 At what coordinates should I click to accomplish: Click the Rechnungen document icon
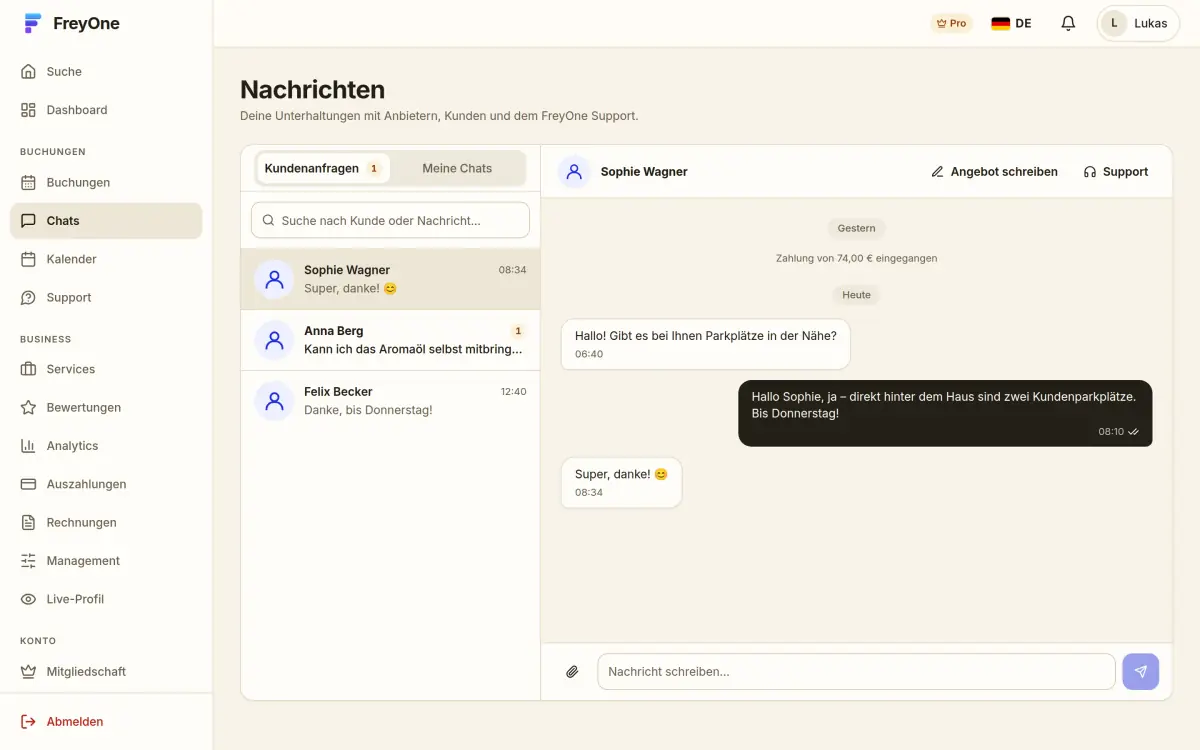(28, 523)
